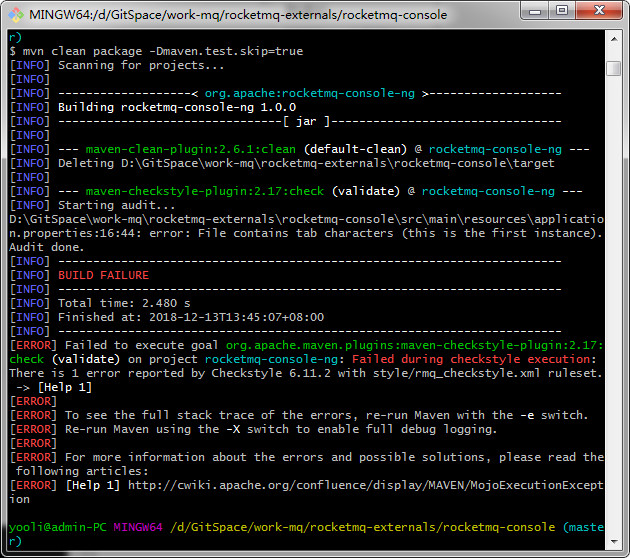Viewport: 630px width, 558px height.
Task: Click 'Total time: 2.480 s' line
Action: pos(124,303)
